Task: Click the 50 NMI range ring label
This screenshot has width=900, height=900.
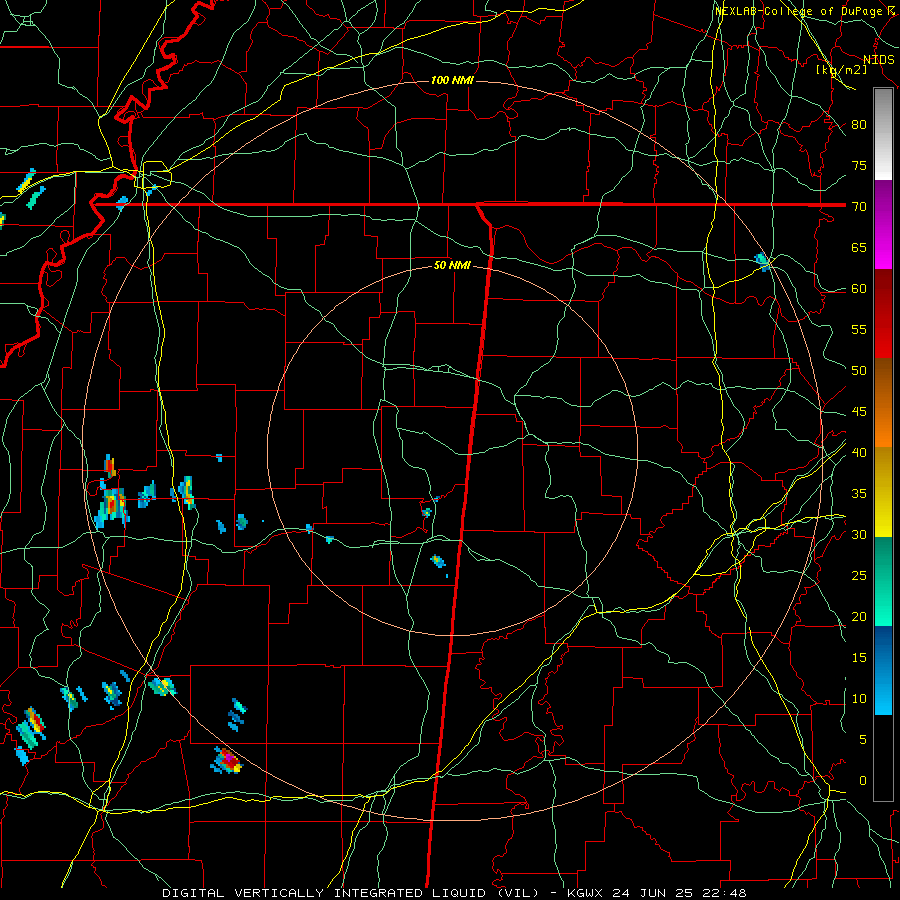Action: pyautogui.click(x=452, y=265)
